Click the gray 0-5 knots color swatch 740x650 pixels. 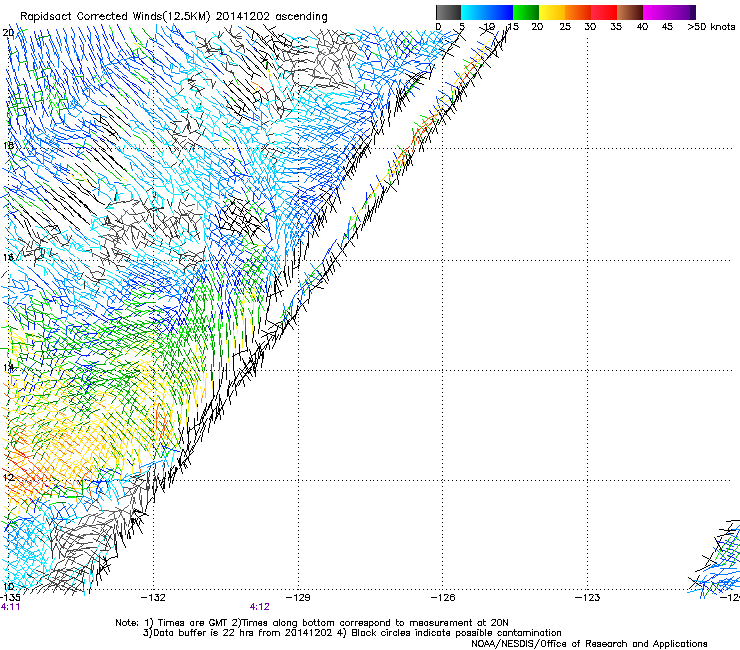(x=448, y=12)
